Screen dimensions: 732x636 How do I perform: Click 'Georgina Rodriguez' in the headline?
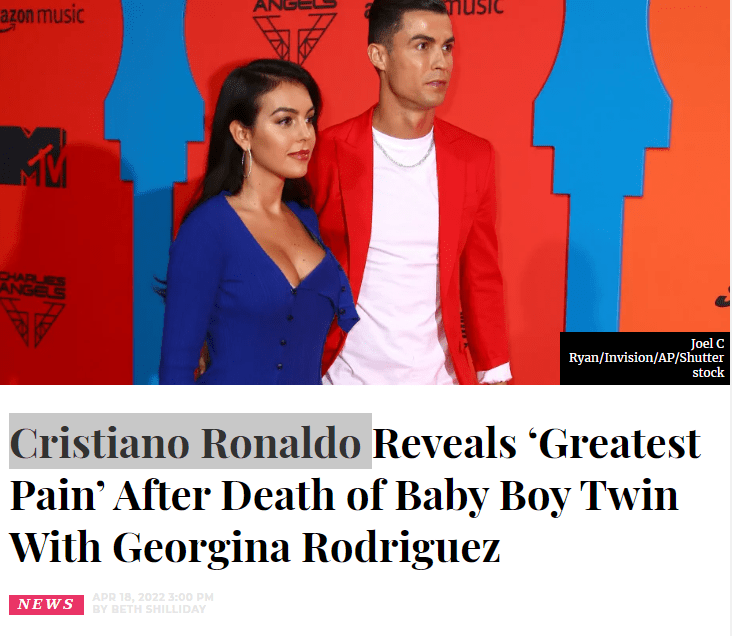point(307,547)
